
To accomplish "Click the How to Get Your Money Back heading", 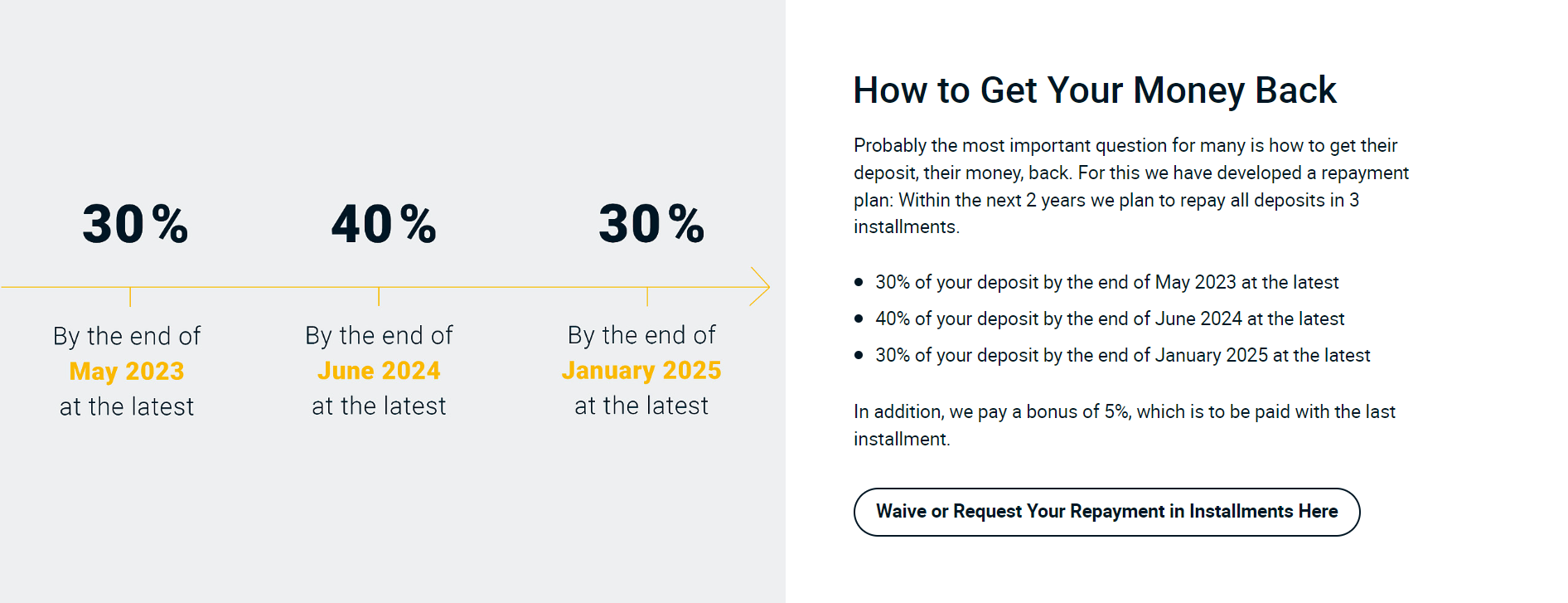I will [1095, 90].
